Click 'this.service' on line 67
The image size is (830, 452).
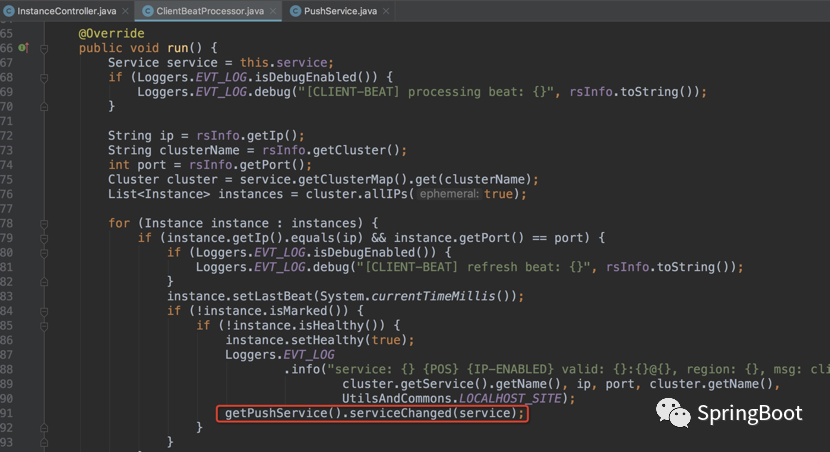(284, 62)
